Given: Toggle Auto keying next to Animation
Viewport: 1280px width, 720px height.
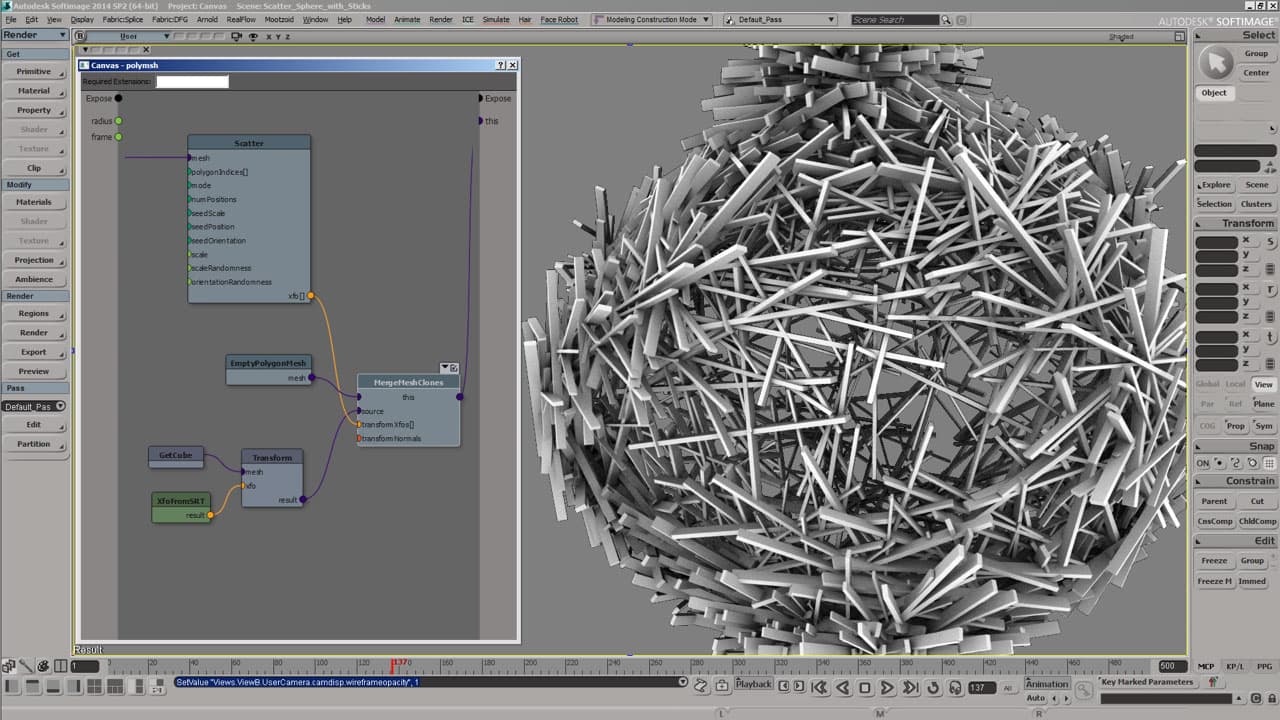Looking at the screenshot, I should point(1036,698).
